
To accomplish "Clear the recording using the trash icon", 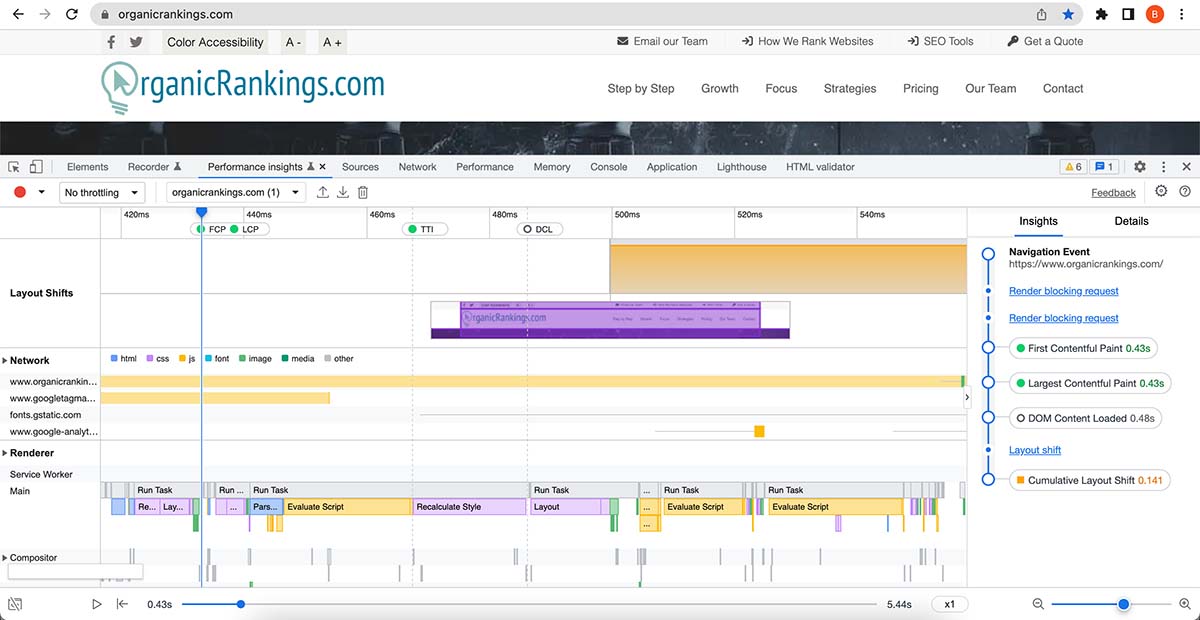I will click(x=362, y=192).
